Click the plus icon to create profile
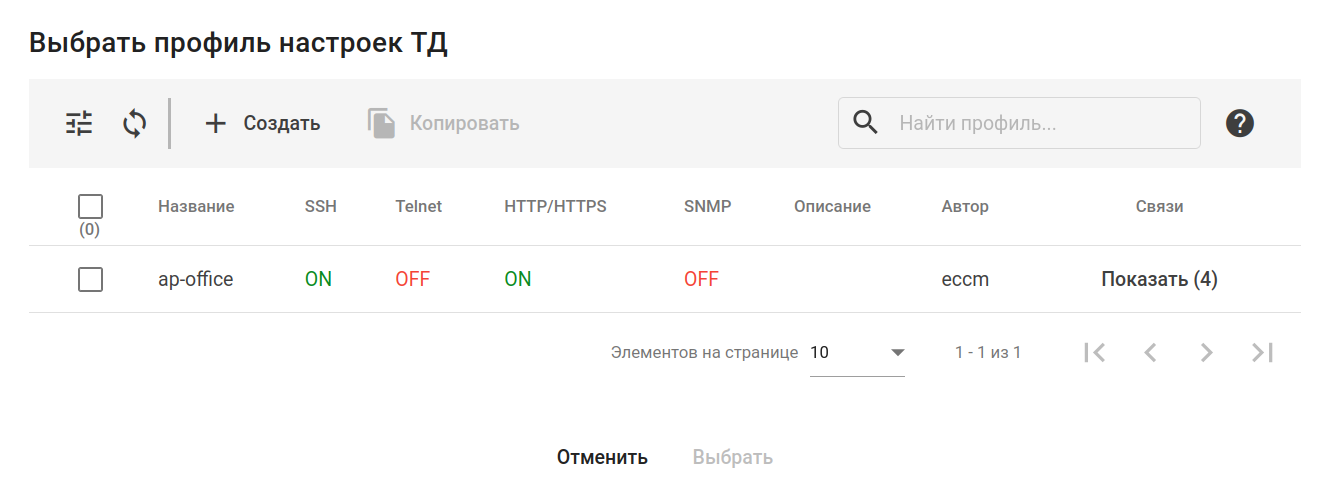This screenshot has width=1334, height=489. pyautogui.click(x=216, y=124)
